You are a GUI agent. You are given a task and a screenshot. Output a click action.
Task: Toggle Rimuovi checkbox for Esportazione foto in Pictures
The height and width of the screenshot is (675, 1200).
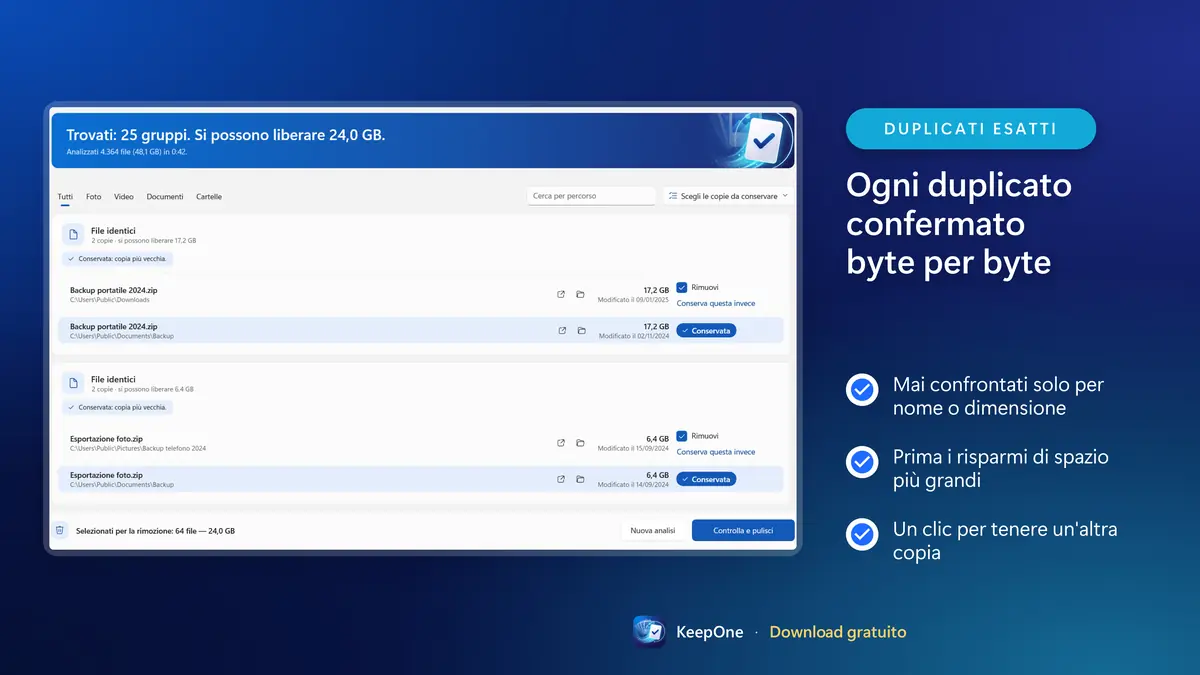[681, 436]
